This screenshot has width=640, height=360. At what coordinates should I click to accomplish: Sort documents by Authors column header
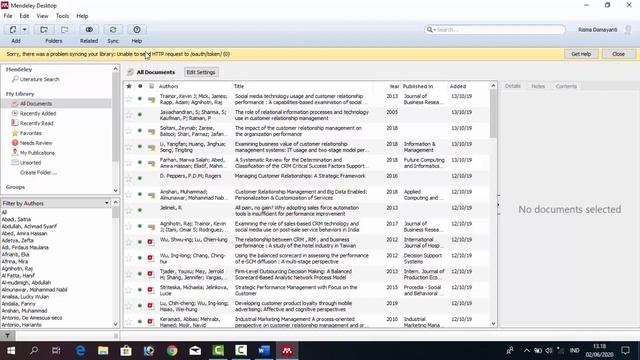(x=169, y=86)
